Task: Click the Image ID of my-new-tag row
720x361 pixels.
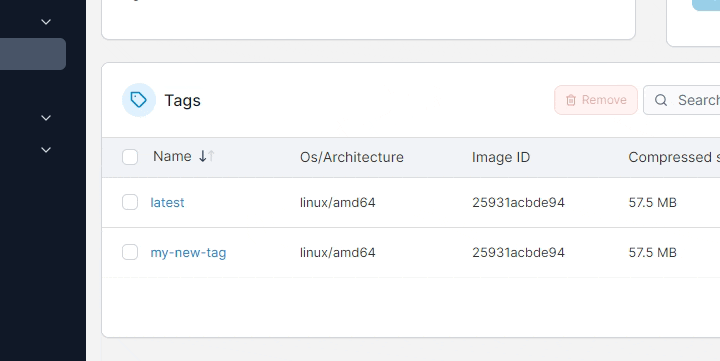Action: click(x=518, y=253)
